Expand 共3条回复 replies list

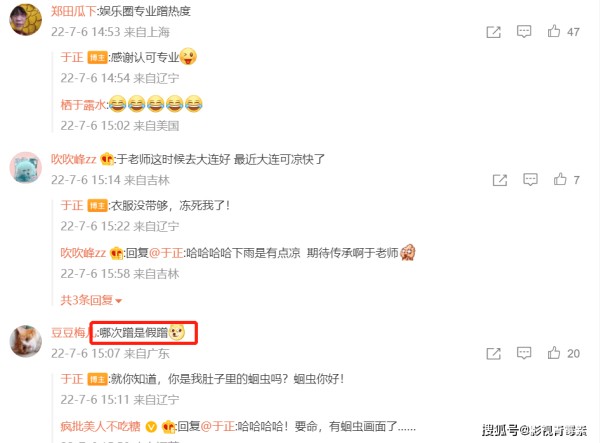tap(91, 300)
